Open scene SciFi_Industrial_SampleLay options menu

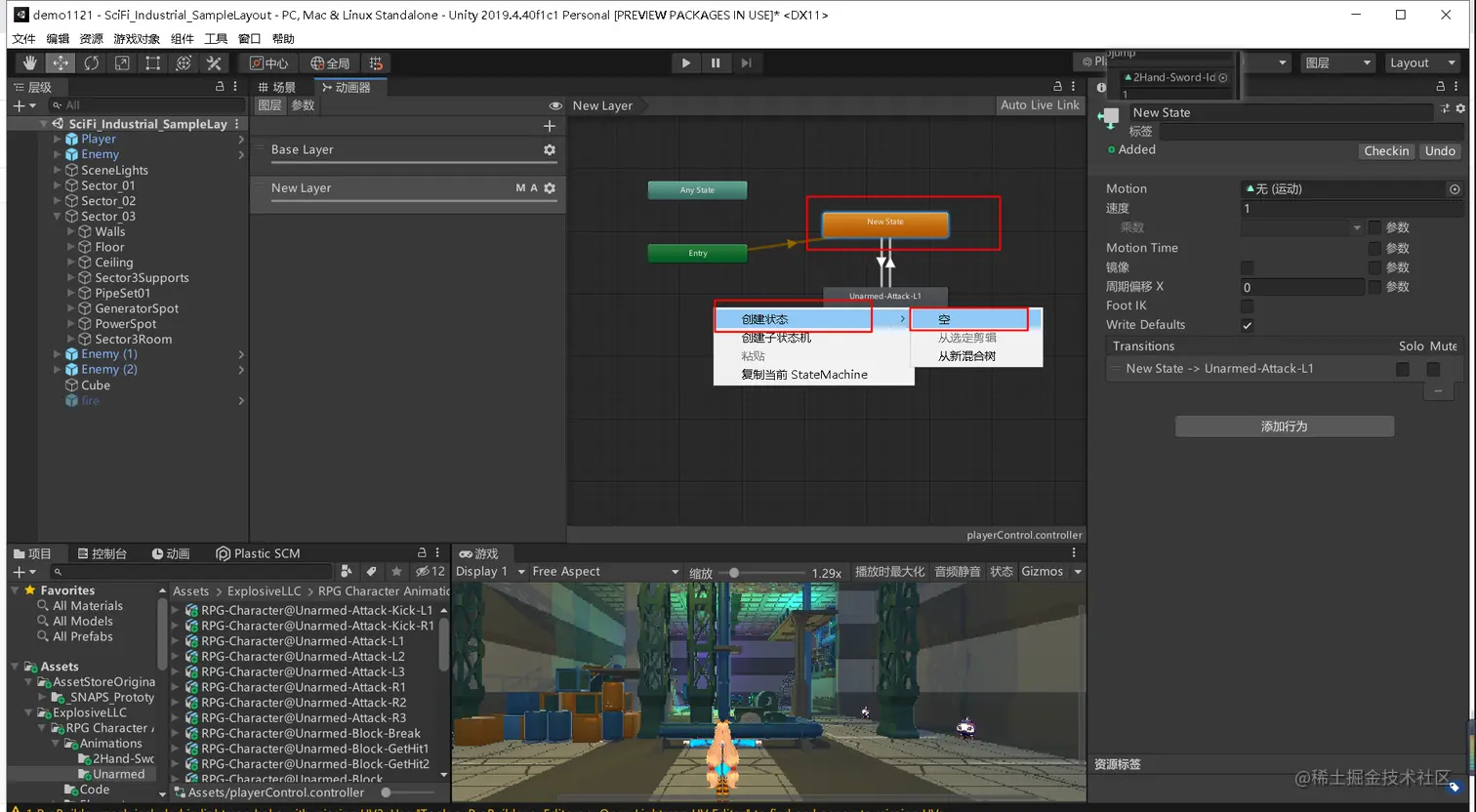pyautogui.click(x=237, y=124)
